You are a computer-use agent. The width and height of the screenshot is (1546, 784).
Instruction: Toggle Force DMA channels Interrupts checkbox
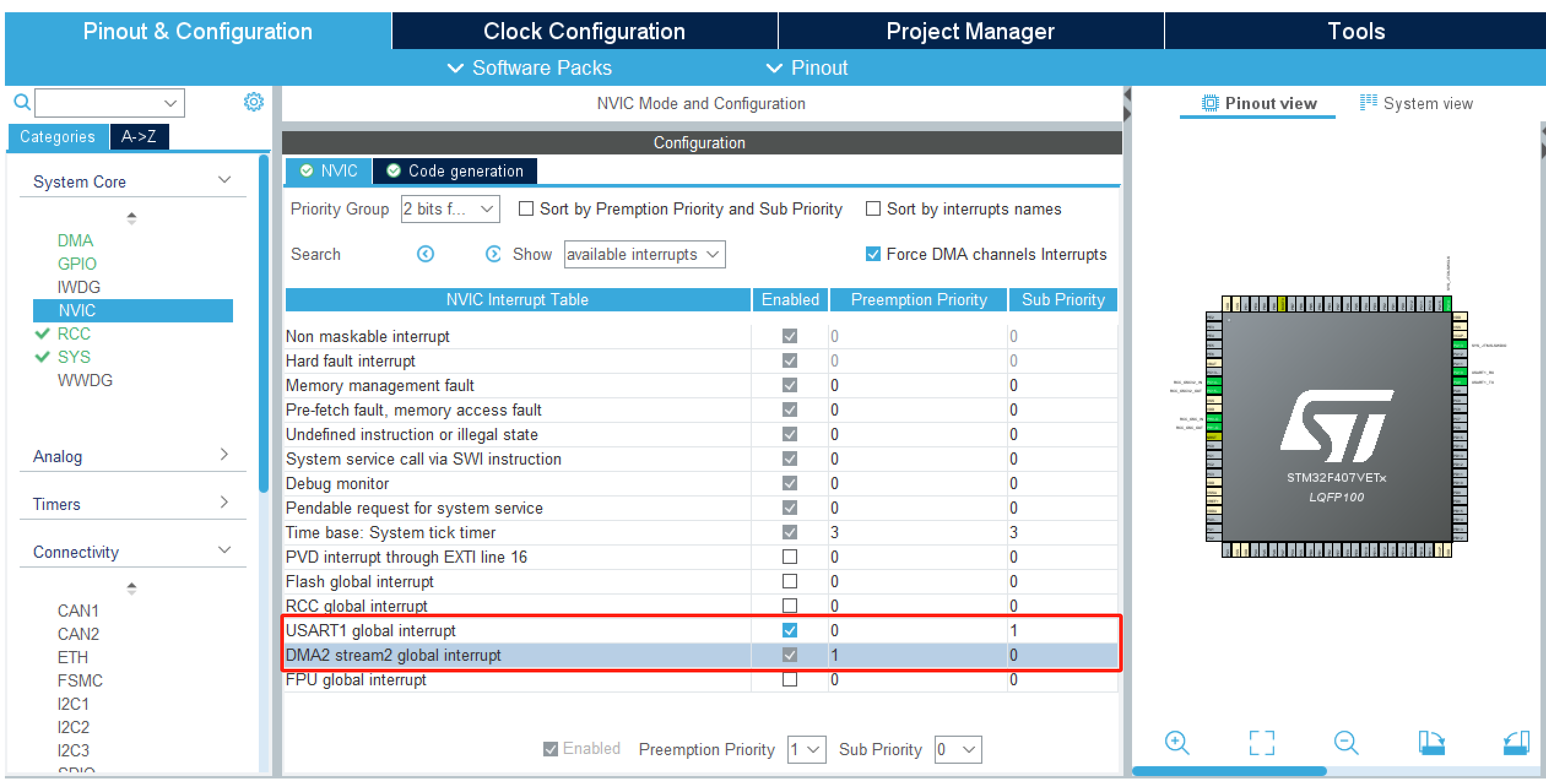(x=873, y=254)
